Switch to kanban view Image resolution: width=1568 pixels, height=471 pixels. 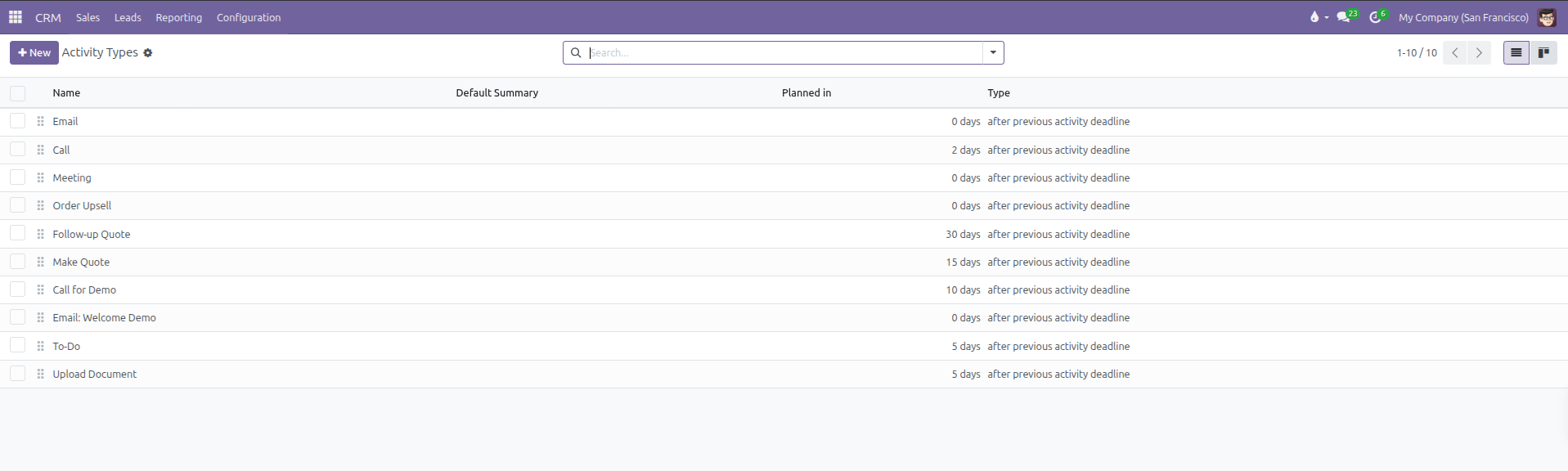[1543, 53]
